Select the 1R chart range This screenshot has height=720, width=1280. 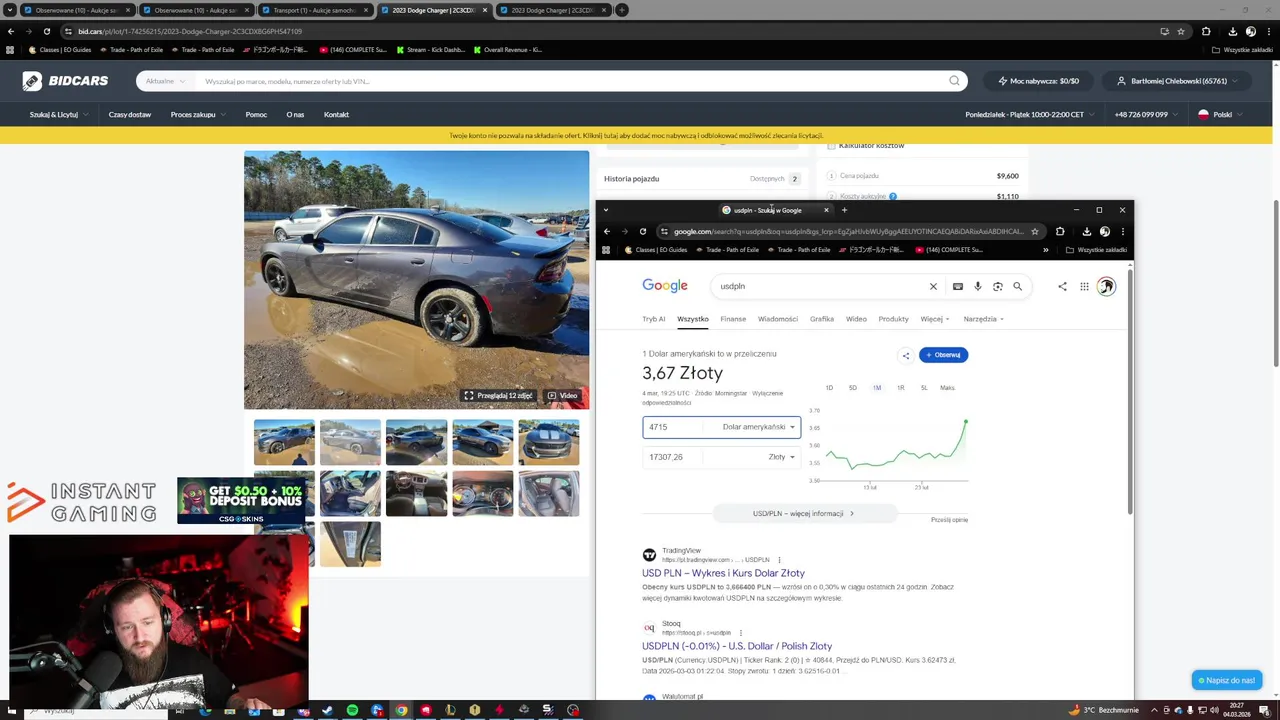click(x=900, y=387)
